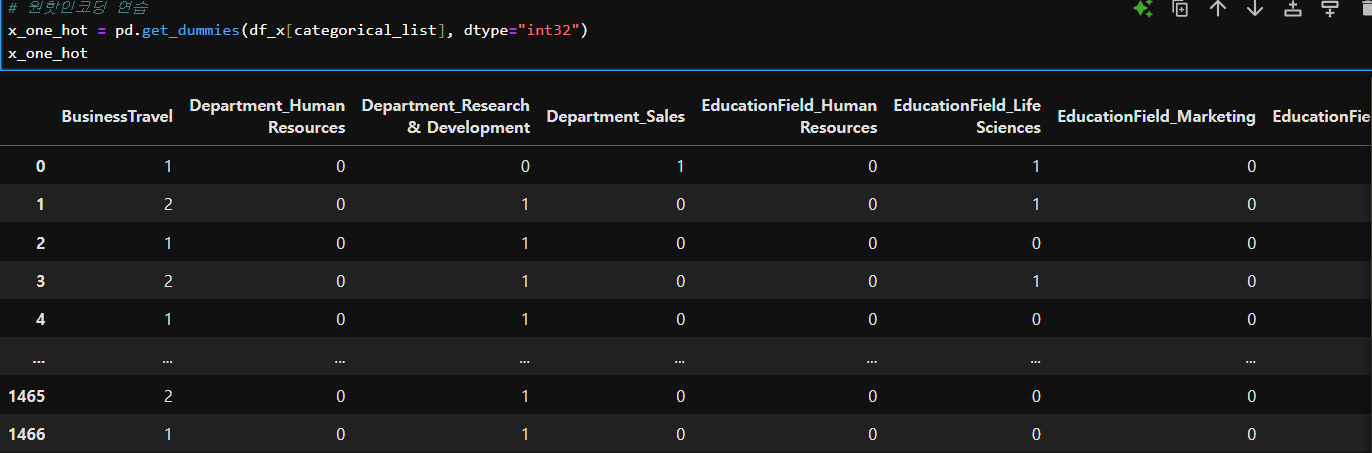
Task: Click the ellipsis row index in the table
Action: coord(39,358)
